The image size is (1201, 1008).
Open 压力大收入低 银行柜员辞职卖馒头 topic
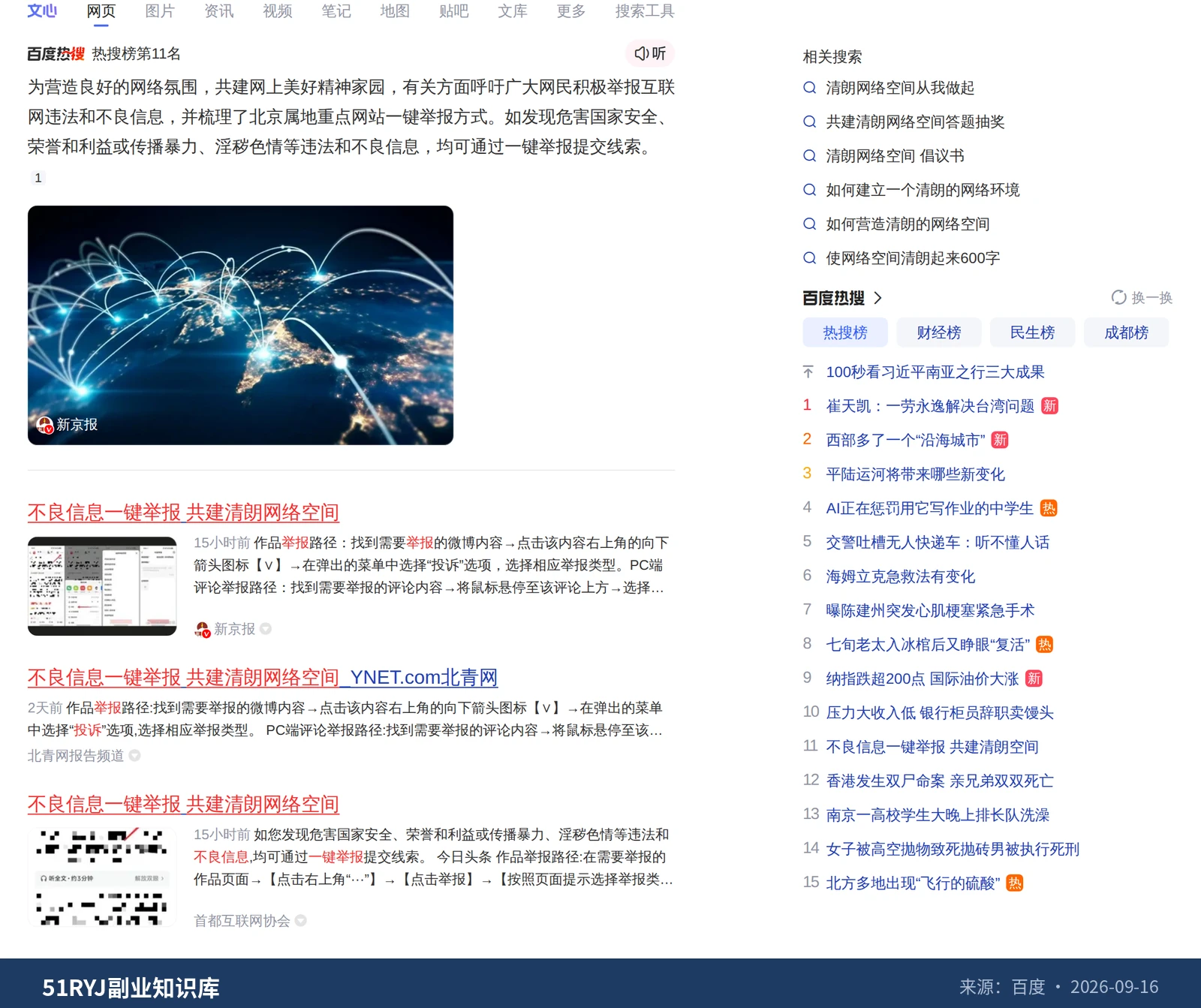pos(940,713)
